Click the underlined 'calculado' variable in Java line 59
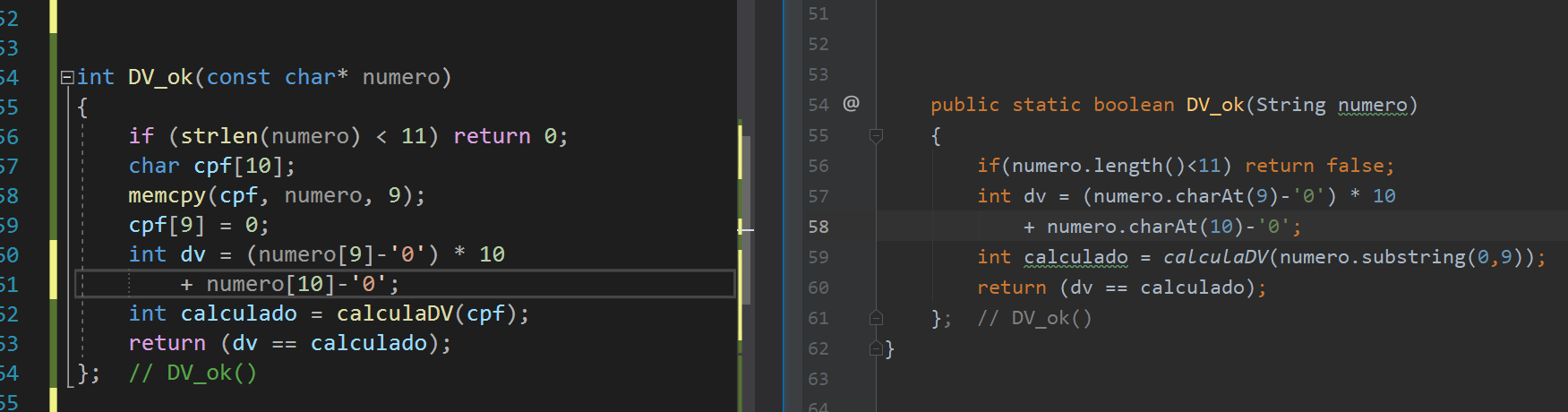1568x412 pixels. pyautogui.click(x=1075, y=257)
